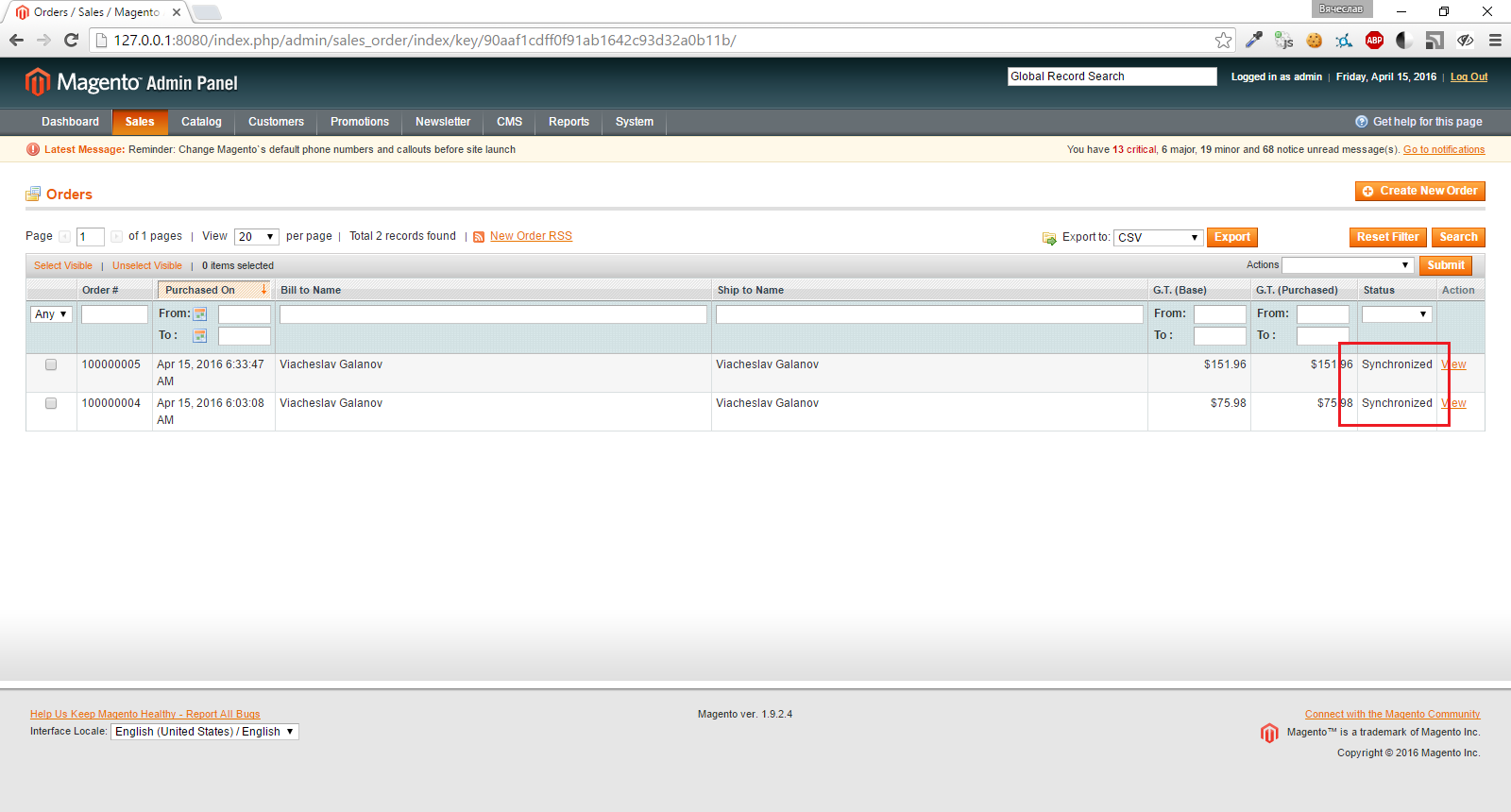This screenshot has height=812, width=1511.
Task: Select the checkbox for order 100000004
Action: coord(51,403)
